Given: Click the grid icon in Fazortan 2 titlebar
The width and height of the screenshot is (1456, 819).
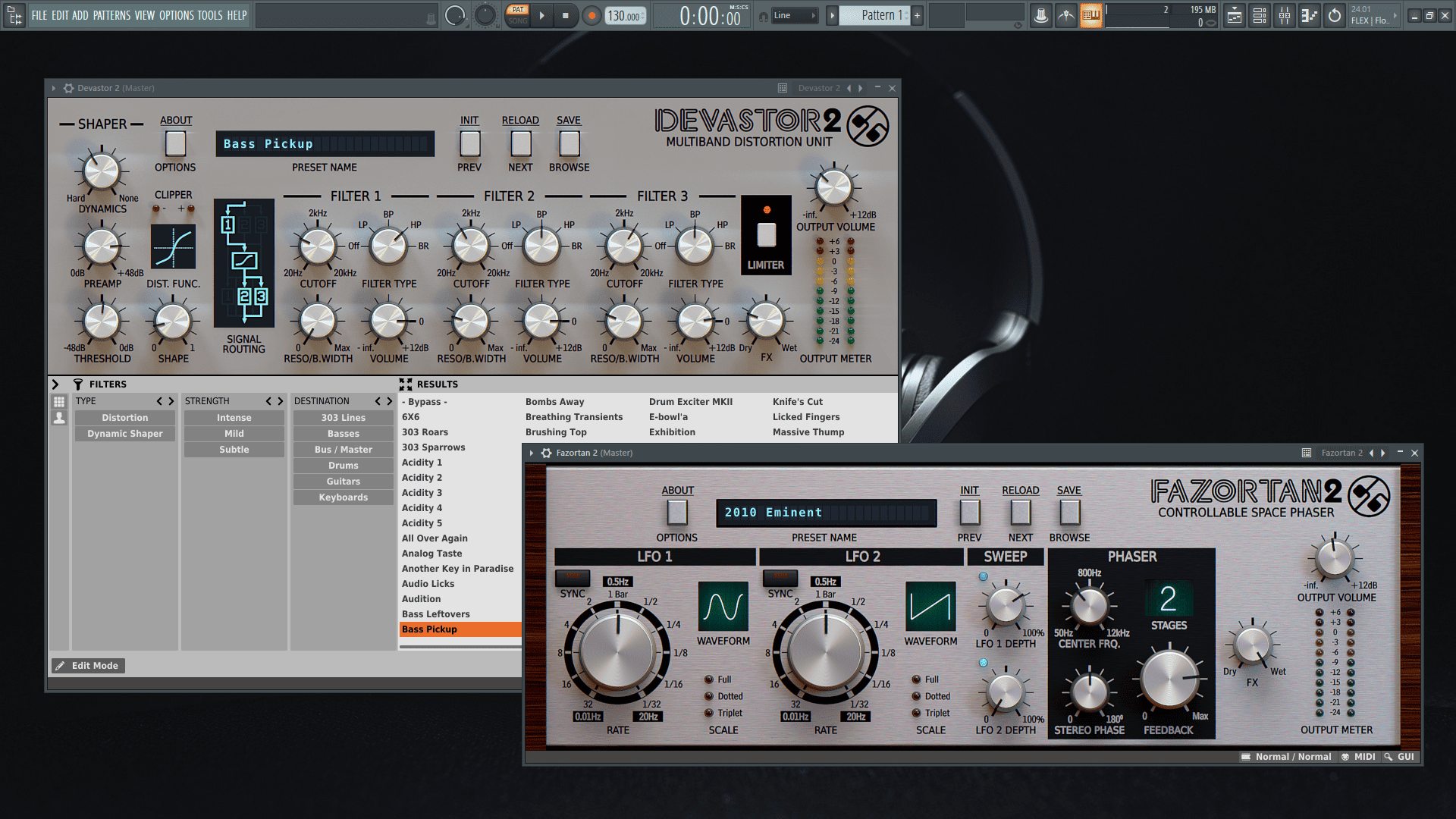Looking at the screenshot, I should (1307, 453).
